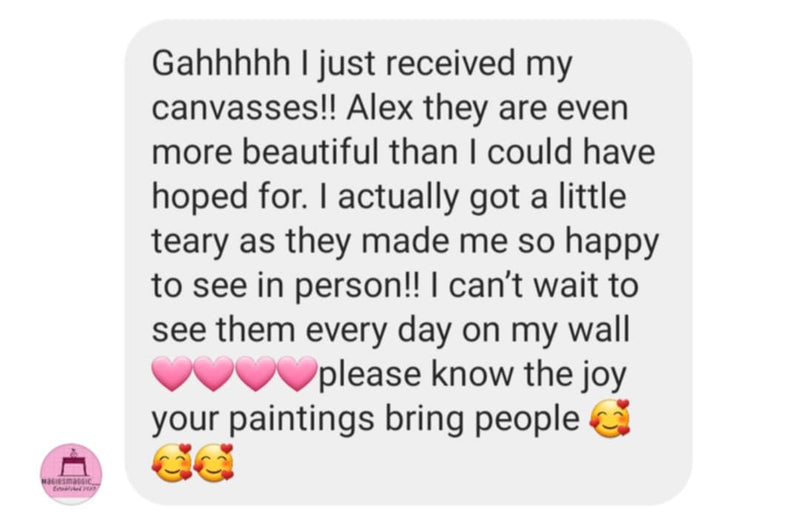
Task: Click the third pink heart emoji
Action: click(x=255, y=373)
